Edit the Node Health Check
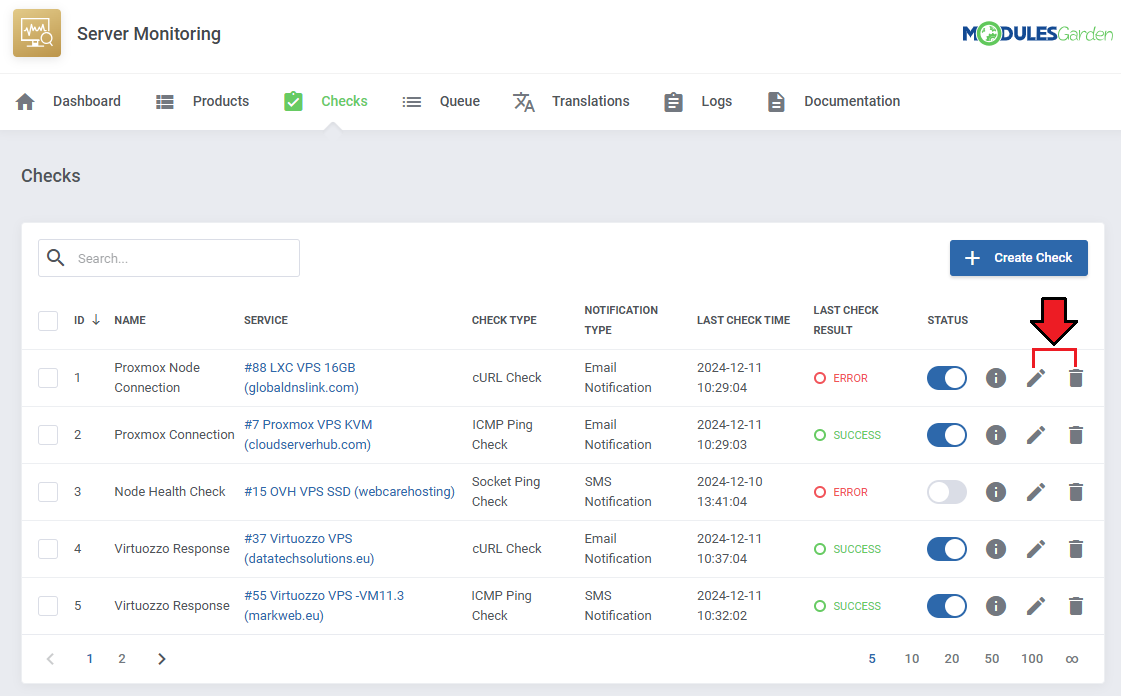 [x=1036, y=492]
